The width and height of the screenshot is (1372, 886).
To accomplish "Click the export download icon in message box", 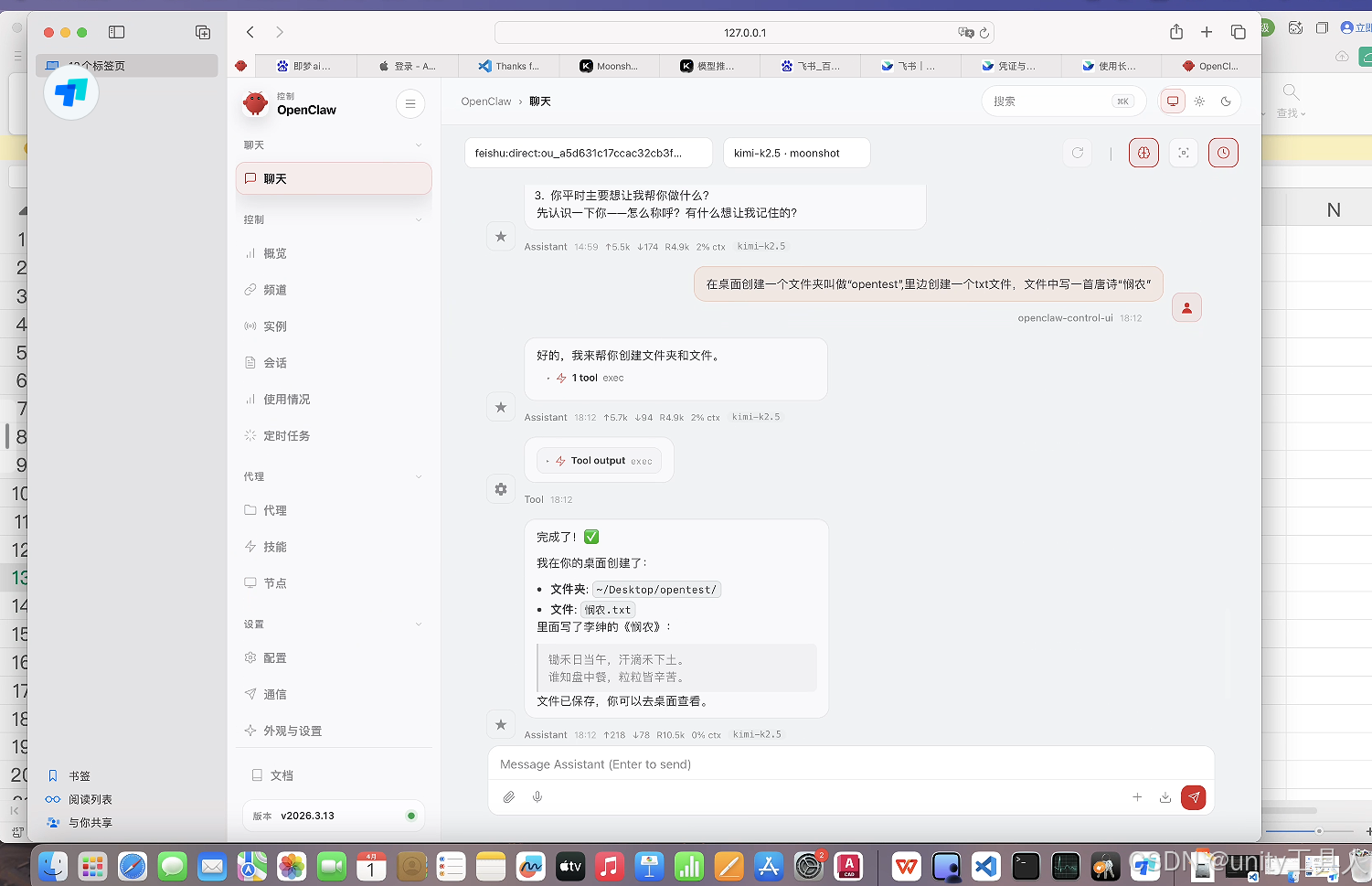I will click(x=1165, y=797).
